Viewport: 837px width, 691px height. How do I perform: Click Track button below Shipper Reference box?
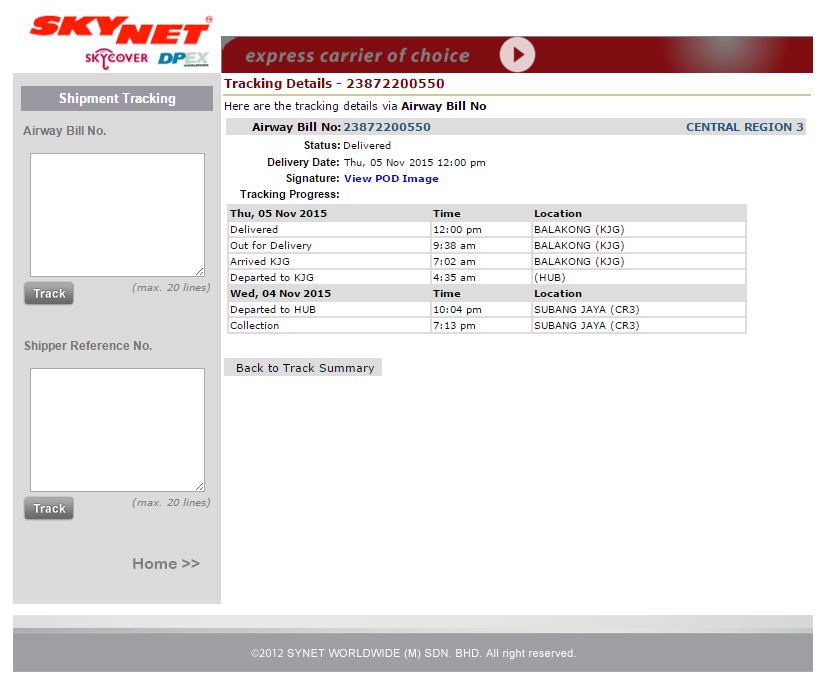pos(49,509)
